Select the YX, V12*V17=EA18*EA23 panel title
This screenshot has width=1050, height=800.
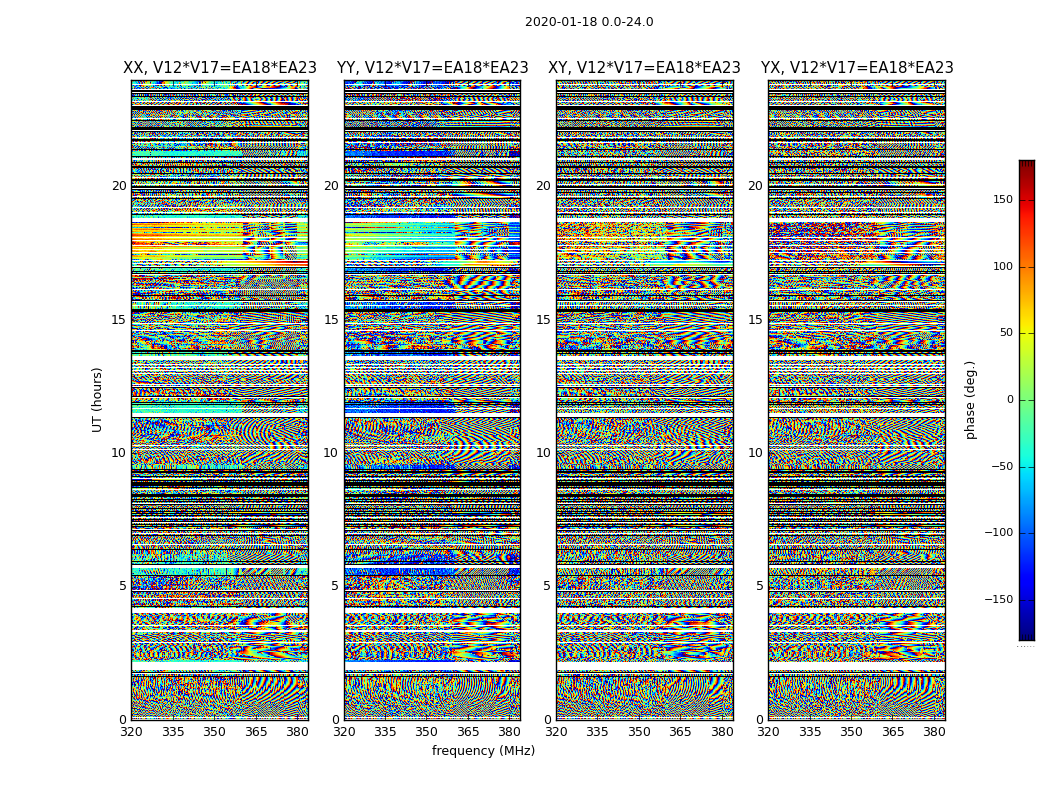(856, 68)
